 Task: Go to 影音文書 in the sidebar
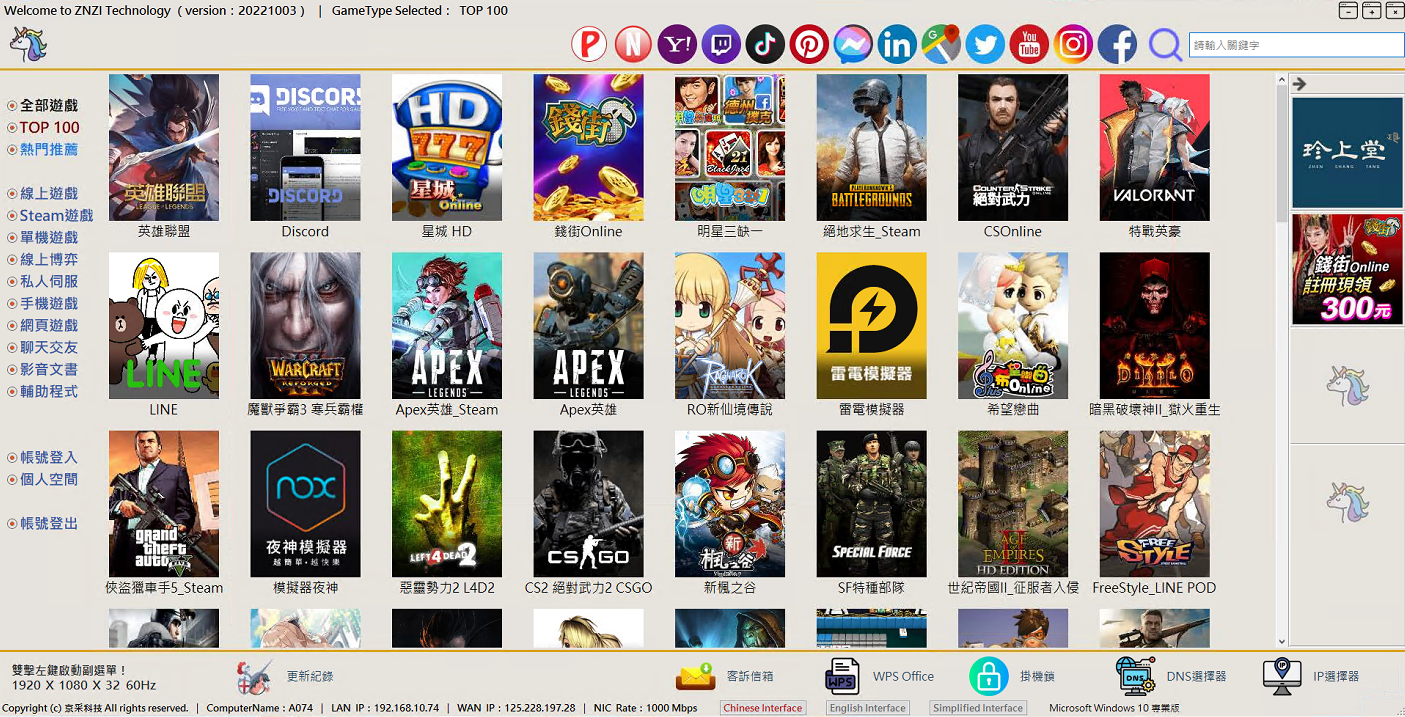42,369
